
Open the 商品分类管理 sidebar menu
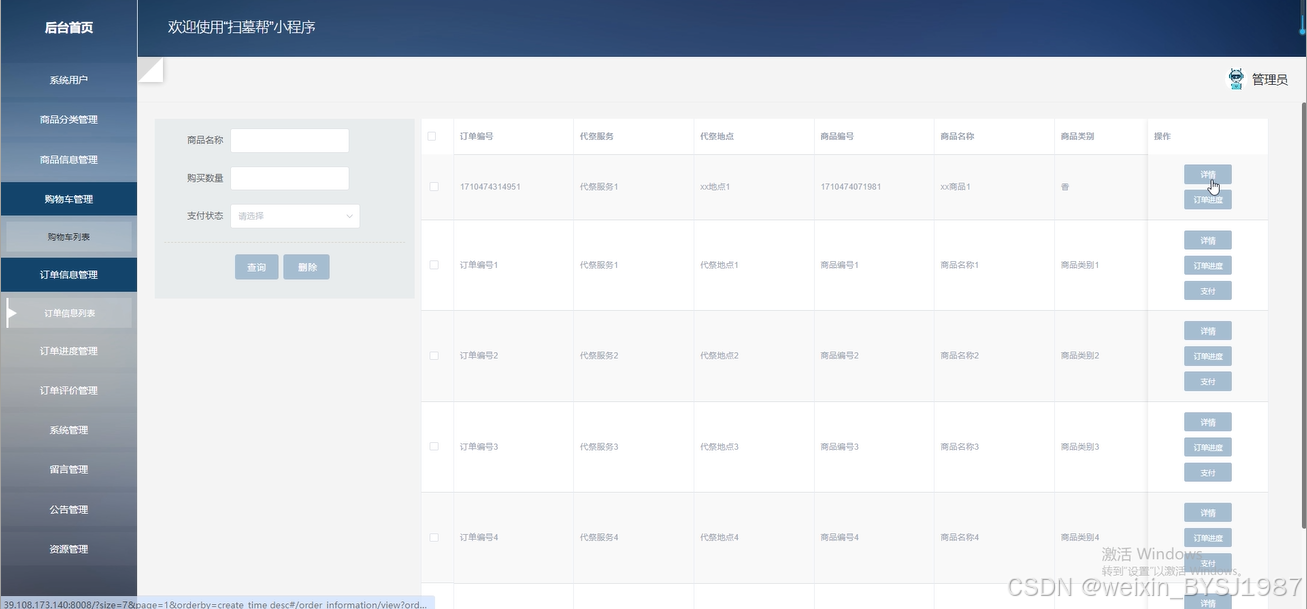pyautogui.click(x=69, y=120)
